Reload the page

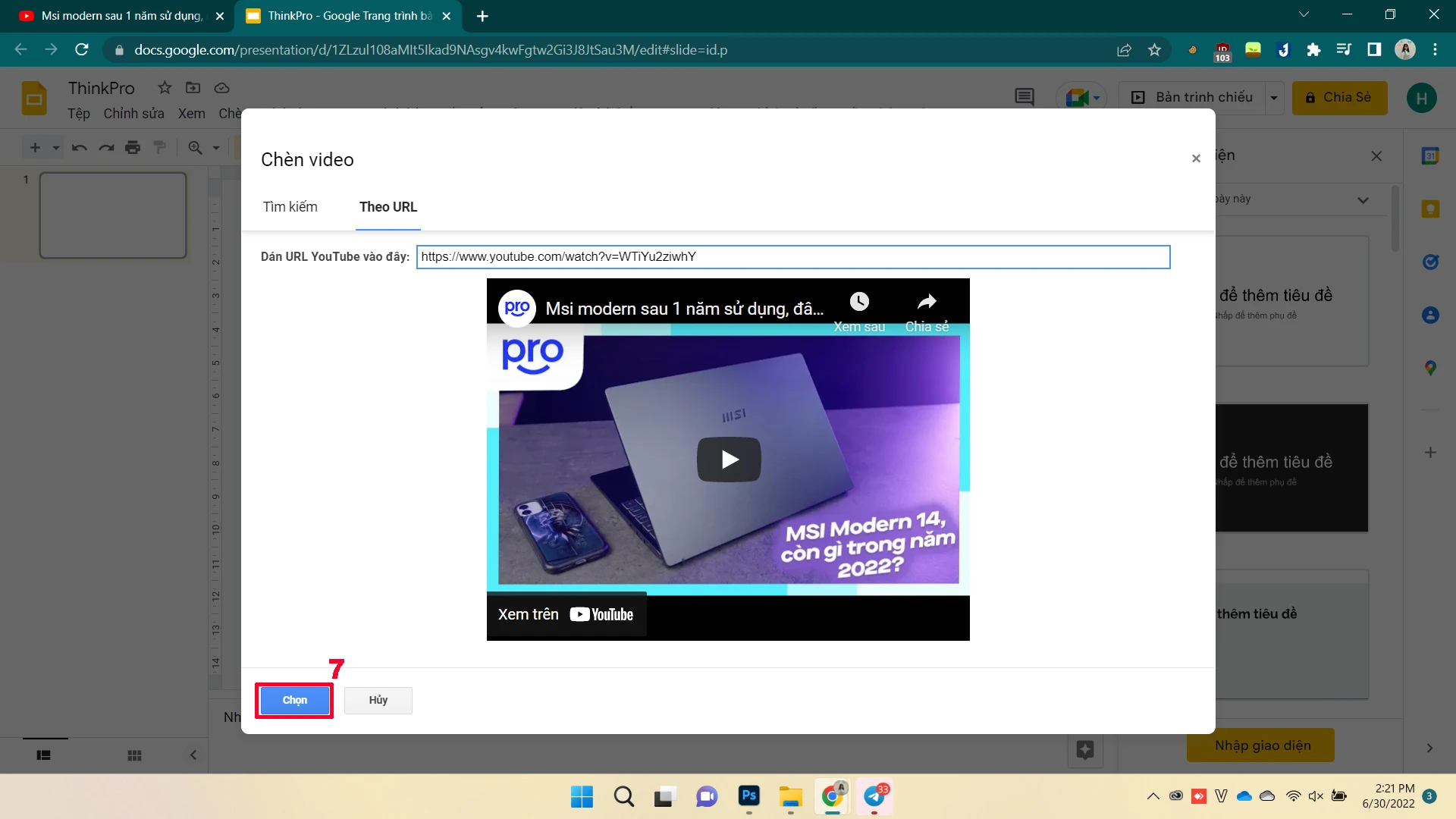pyautogui.click(x=82, y=50)
